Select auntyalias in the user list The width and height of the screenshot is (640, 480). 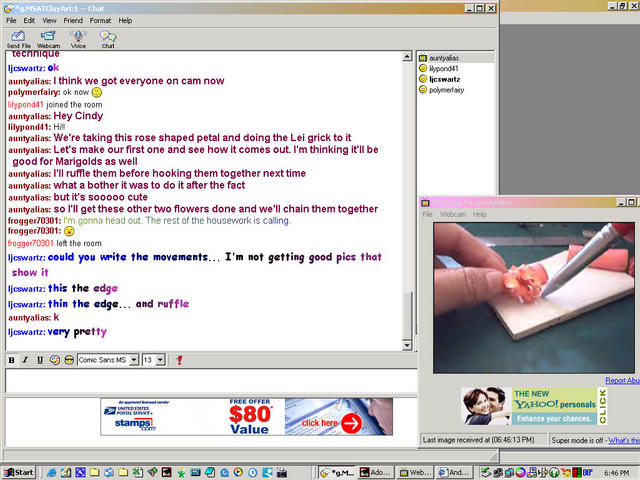coord(444,58)
